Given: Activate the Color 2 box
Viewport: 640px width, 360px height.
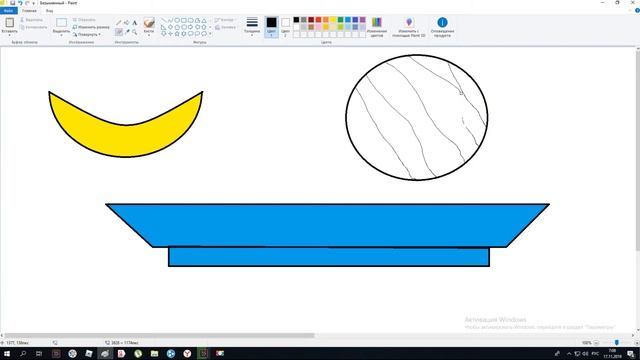Looking at the screenshot, I should [285, 27].
